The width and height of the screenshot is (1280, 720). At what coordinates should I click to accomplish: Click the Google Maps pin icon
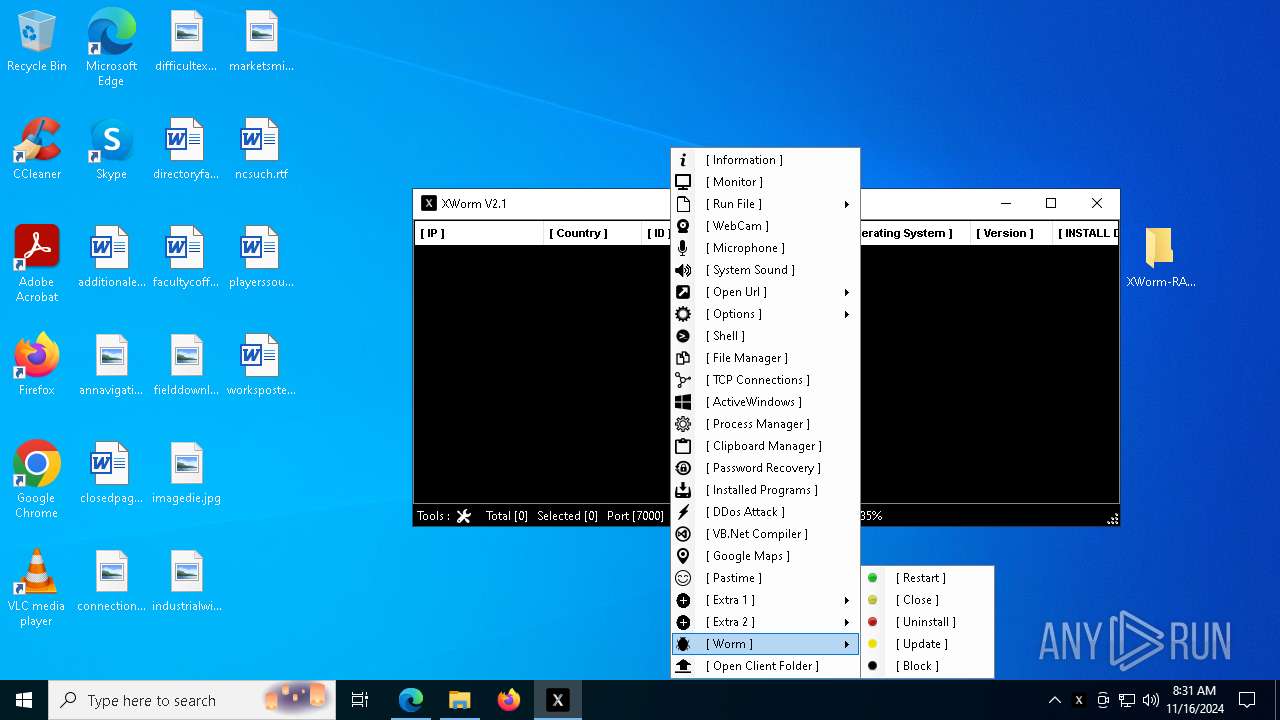[683, 556]
